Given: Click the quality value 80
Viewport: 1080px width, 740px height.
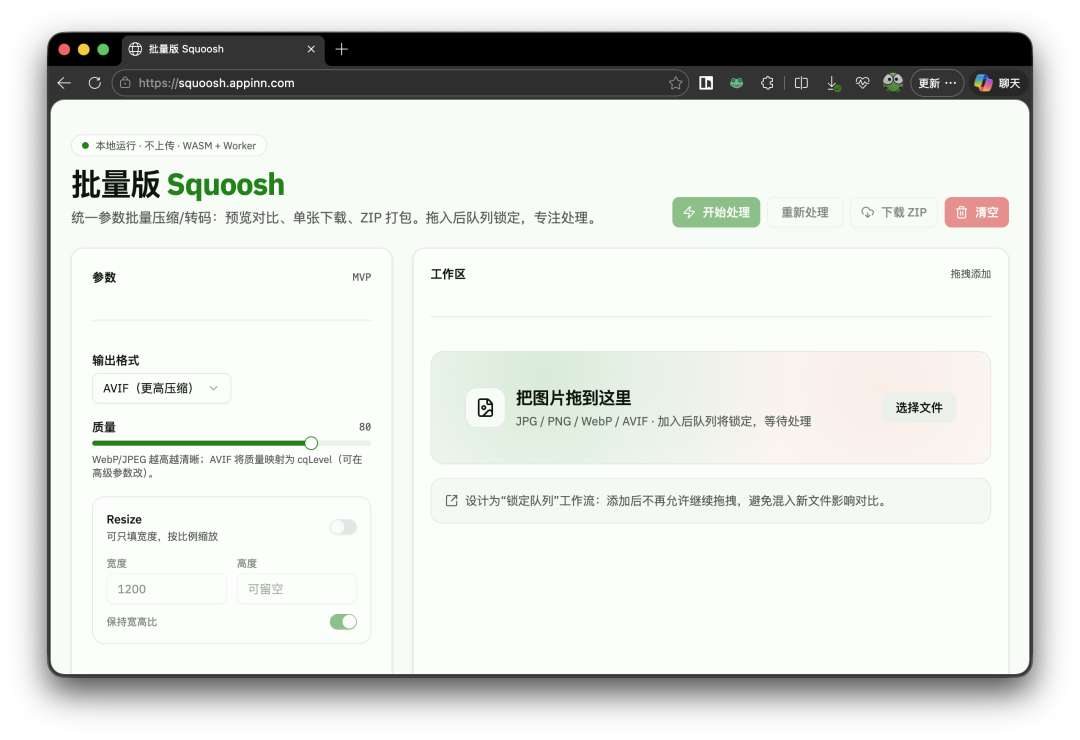Looking at the screenshot, I should [365, 427].
